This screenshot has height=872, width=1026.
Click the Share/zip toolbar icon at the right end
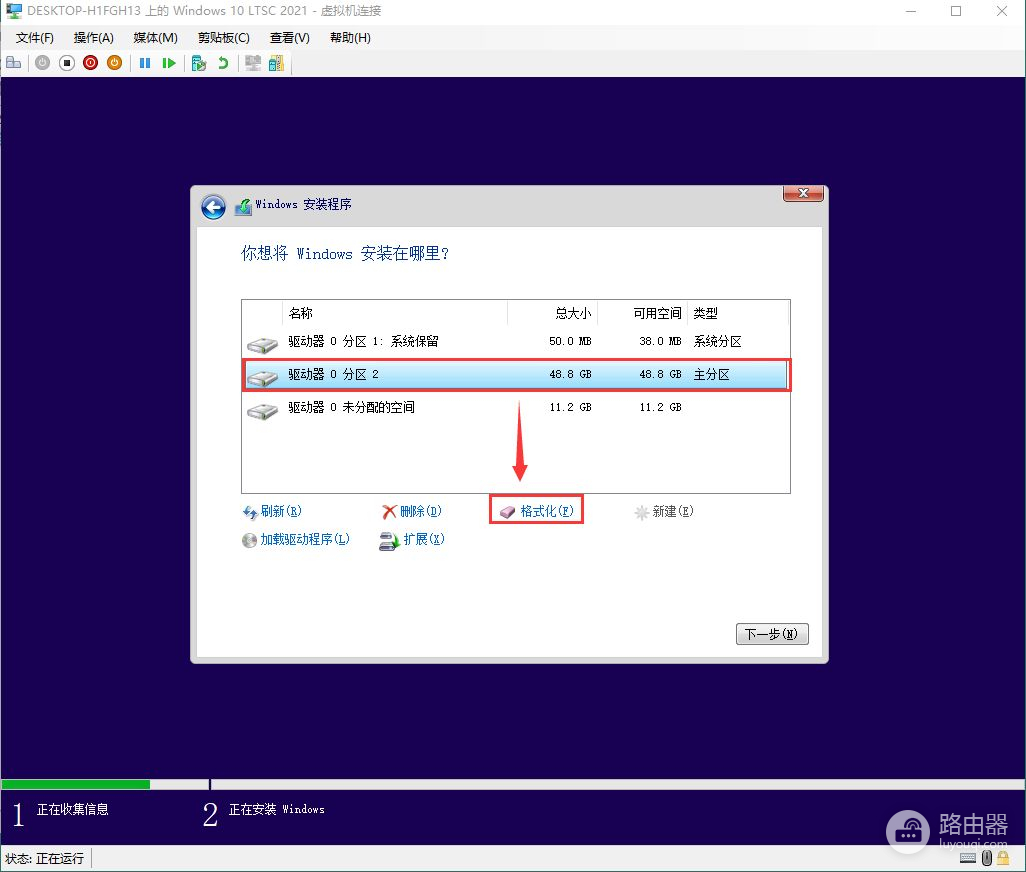pyautogui.click(x=276, y=63)
